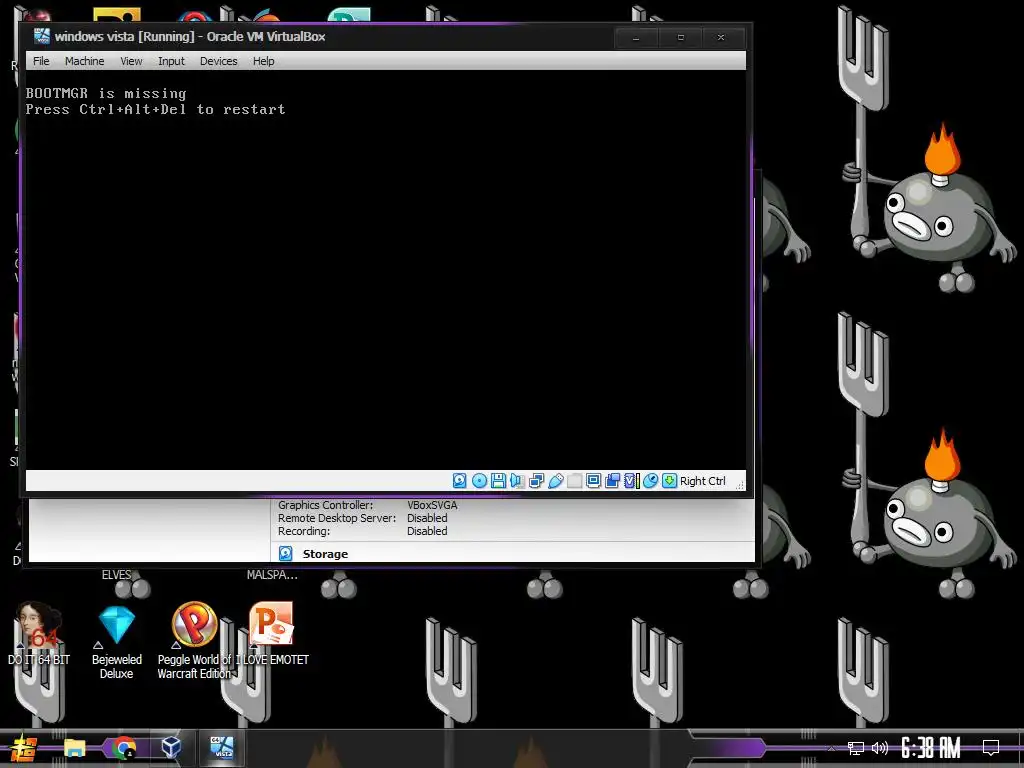The height and width of the screenshot is (768, 1024).
Task: Open File Explorer from the taskbar
Action: tap(74, 748)
